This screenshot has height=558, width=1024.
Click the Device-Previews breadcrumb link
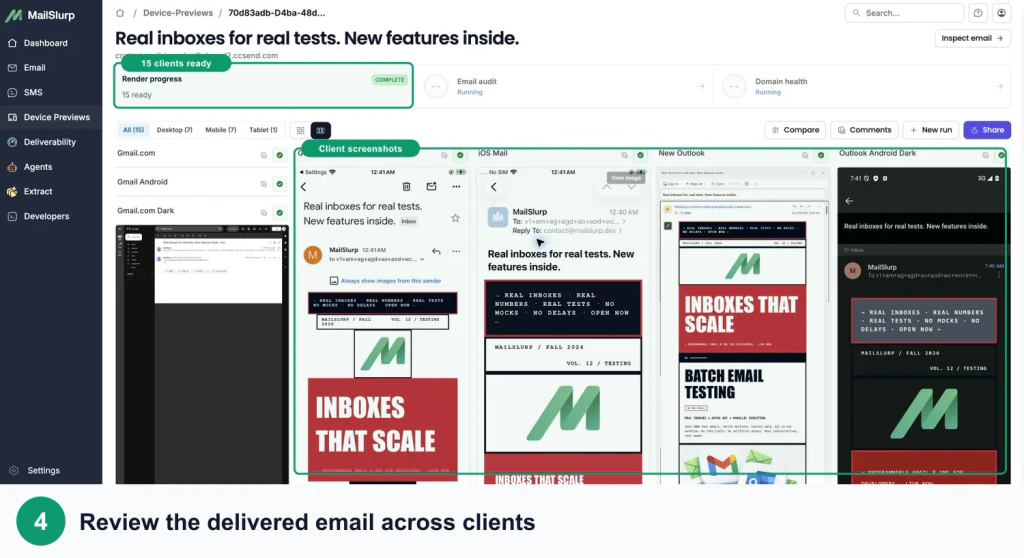[178, 13]
